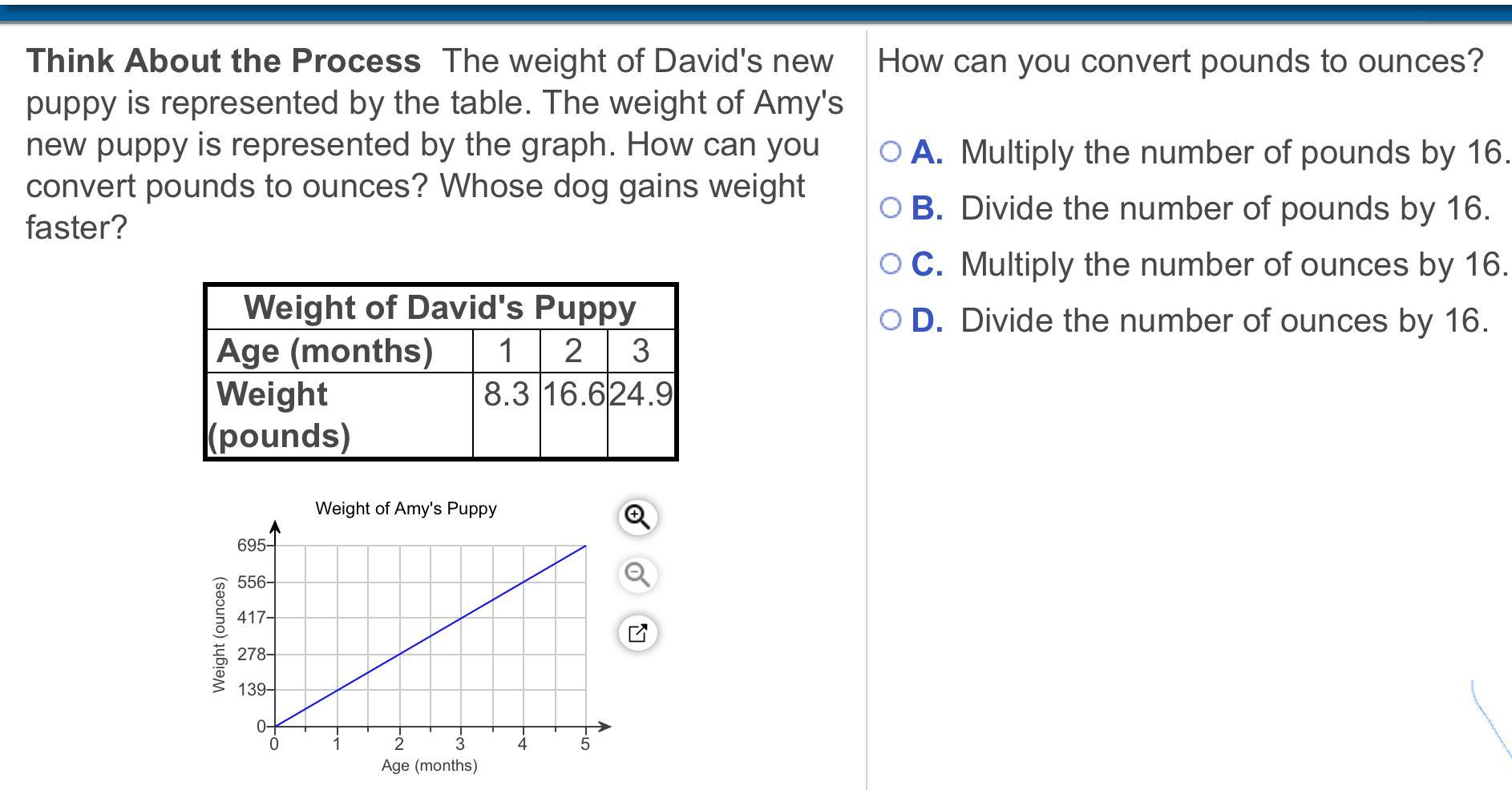This screenshot has width=1512, height=790.
Task: Click the 'Weight (ounces)' vertical axis label
Action: (x=218, y=635)
